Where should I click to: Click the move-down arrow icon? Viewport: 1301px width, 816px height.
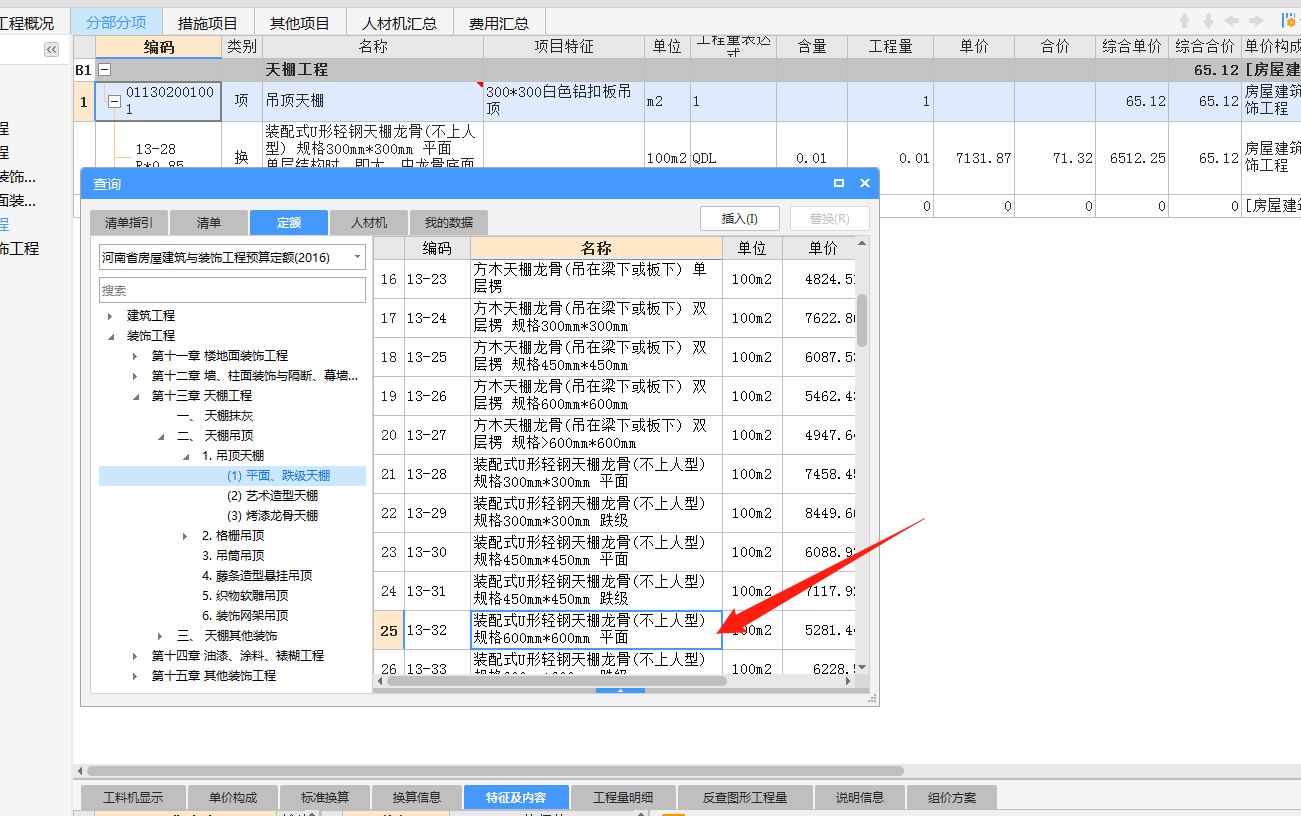pyautogui.click(x=1208, y=21)
